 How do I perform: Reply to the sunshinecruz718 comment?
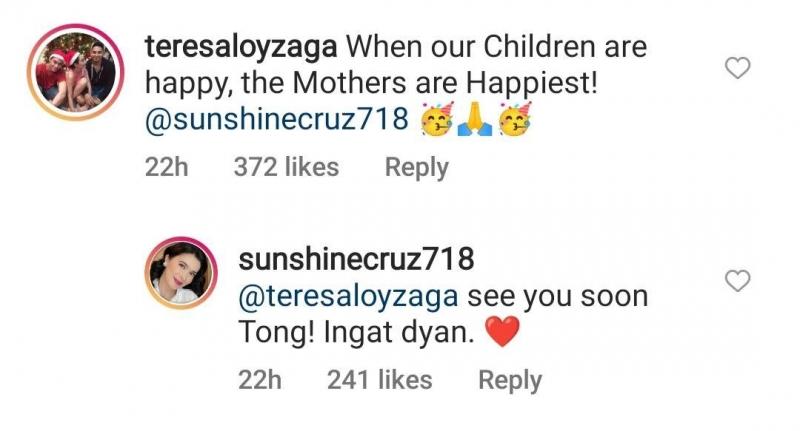510,380
